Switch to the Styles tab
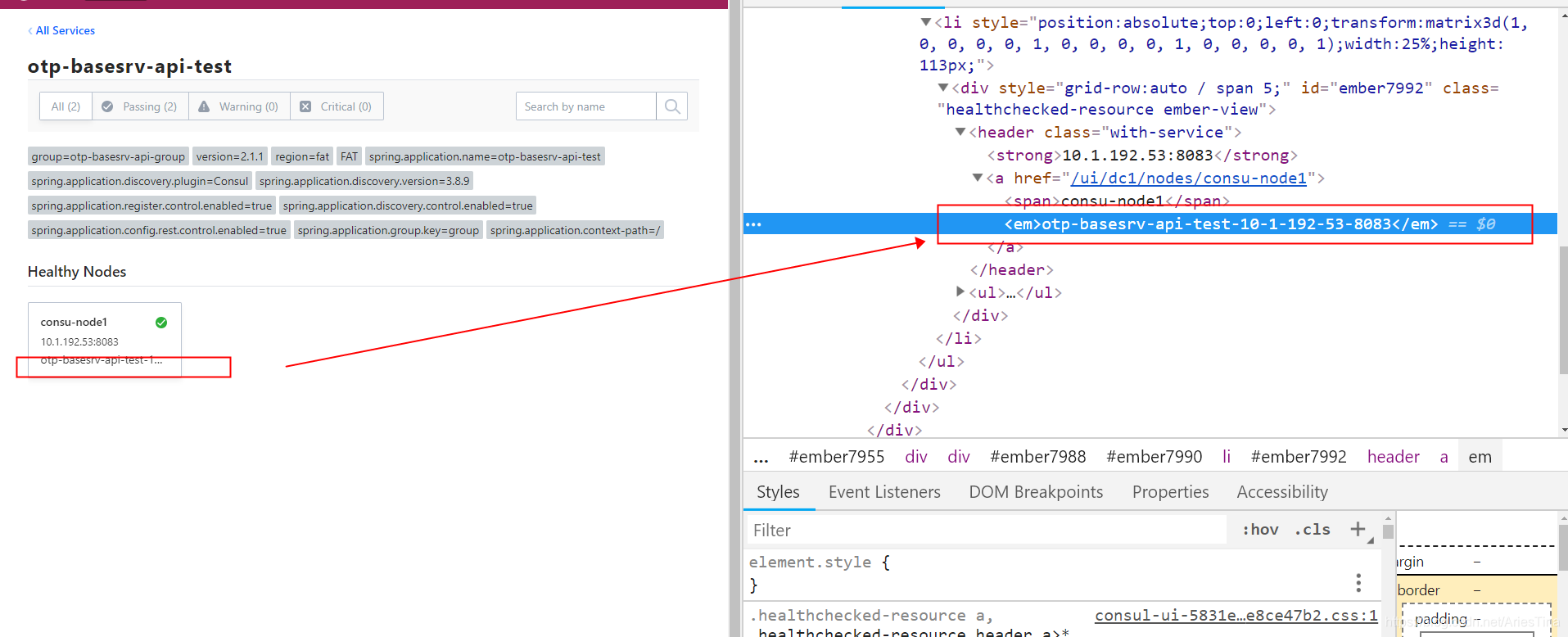The image size is (1568, 637). coord(778,492)
